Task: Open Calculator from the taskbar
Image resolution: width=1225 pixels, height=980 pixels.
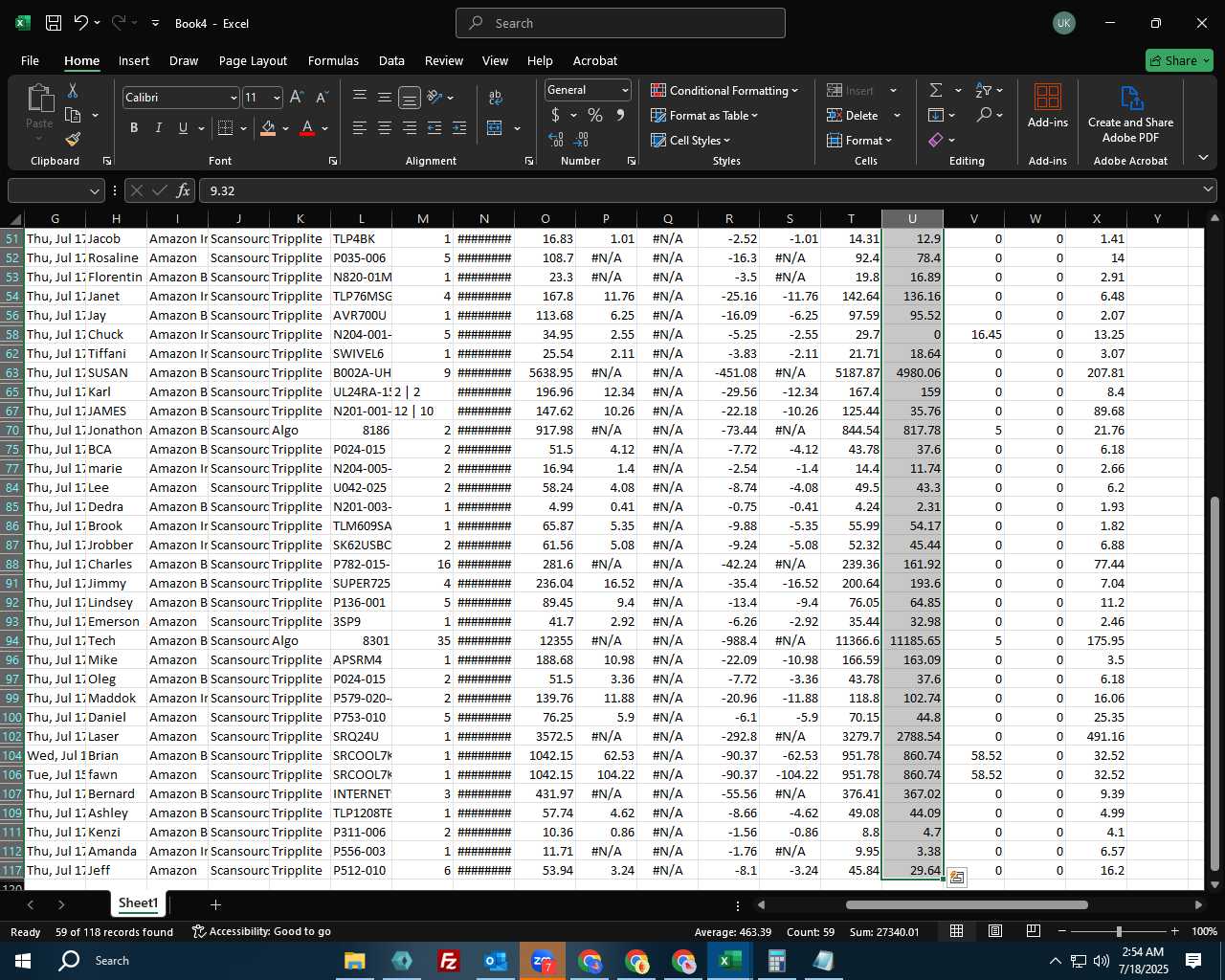Action: pos(776,960)
